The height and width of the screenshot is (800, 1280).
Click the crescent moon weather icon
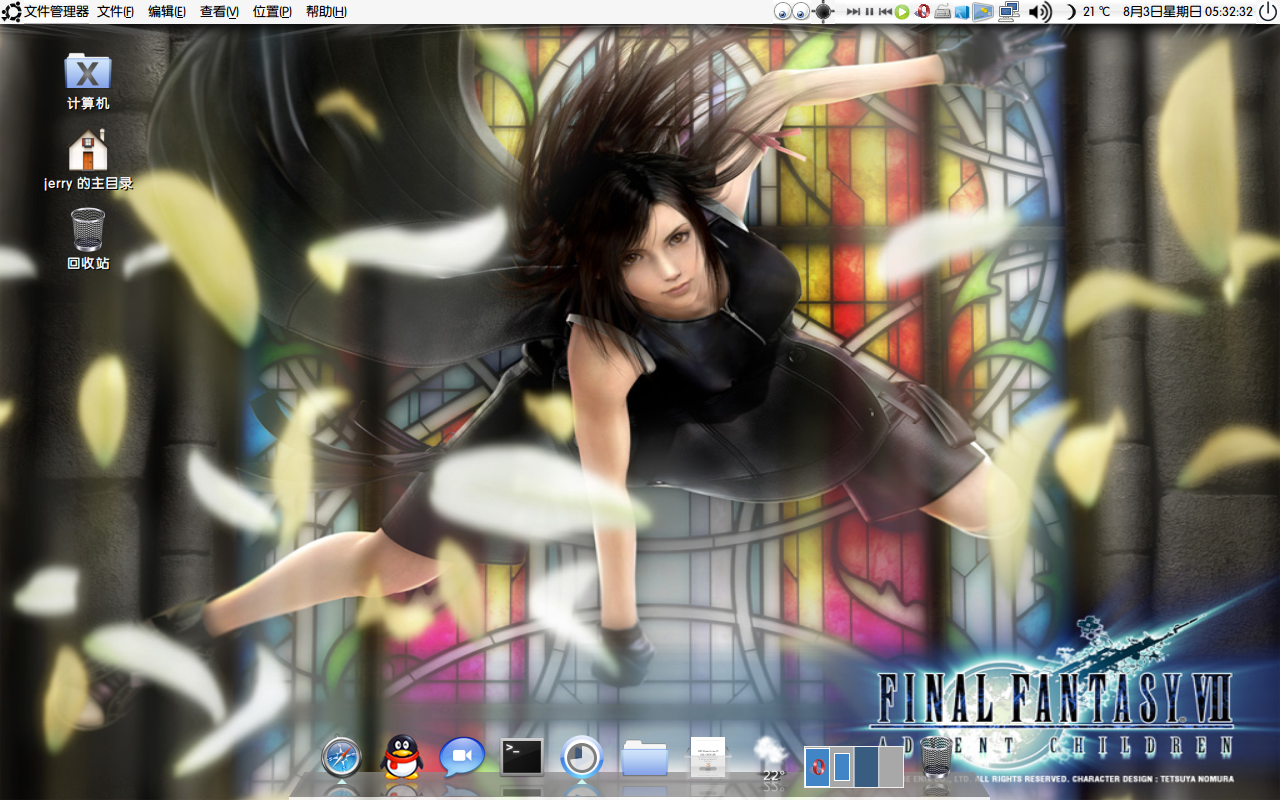pyautogui.click(x=1070, y=12)
